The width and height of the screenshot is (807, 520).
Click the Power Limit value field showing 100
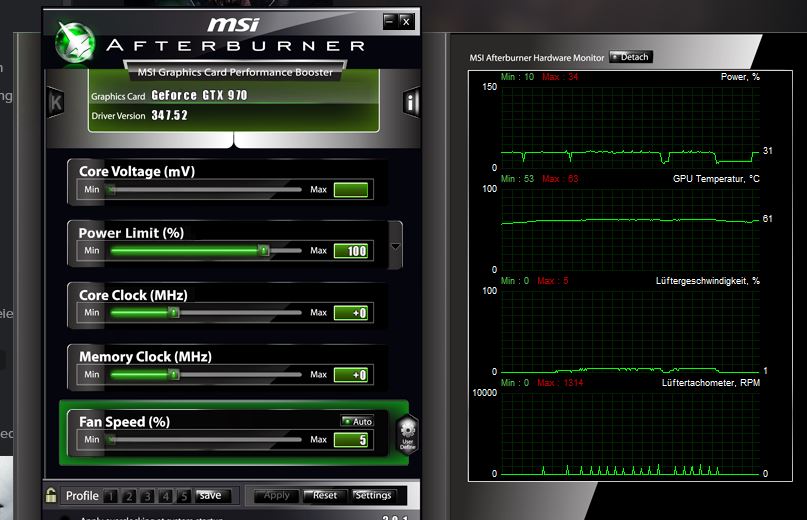click(351, 251)
